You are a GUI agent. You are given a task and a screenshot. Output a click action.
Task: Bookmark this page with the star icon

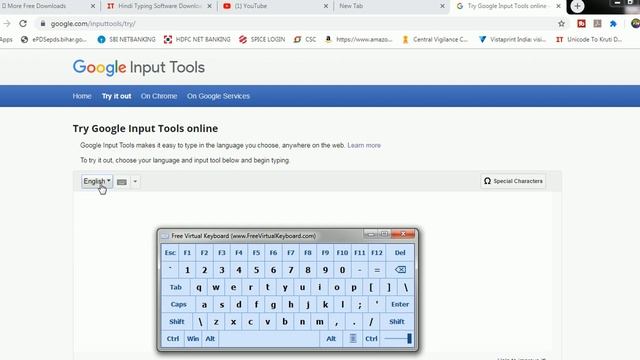[x=562, y=24]
